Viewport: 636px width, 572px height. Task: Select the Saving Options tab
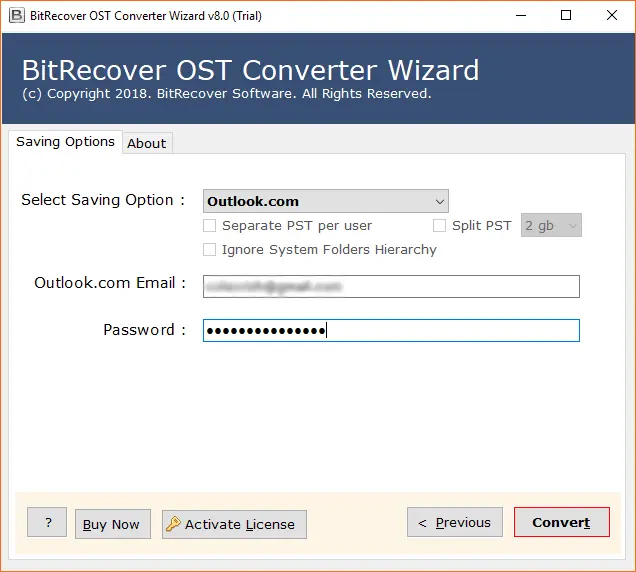click(x=65, y=142)
